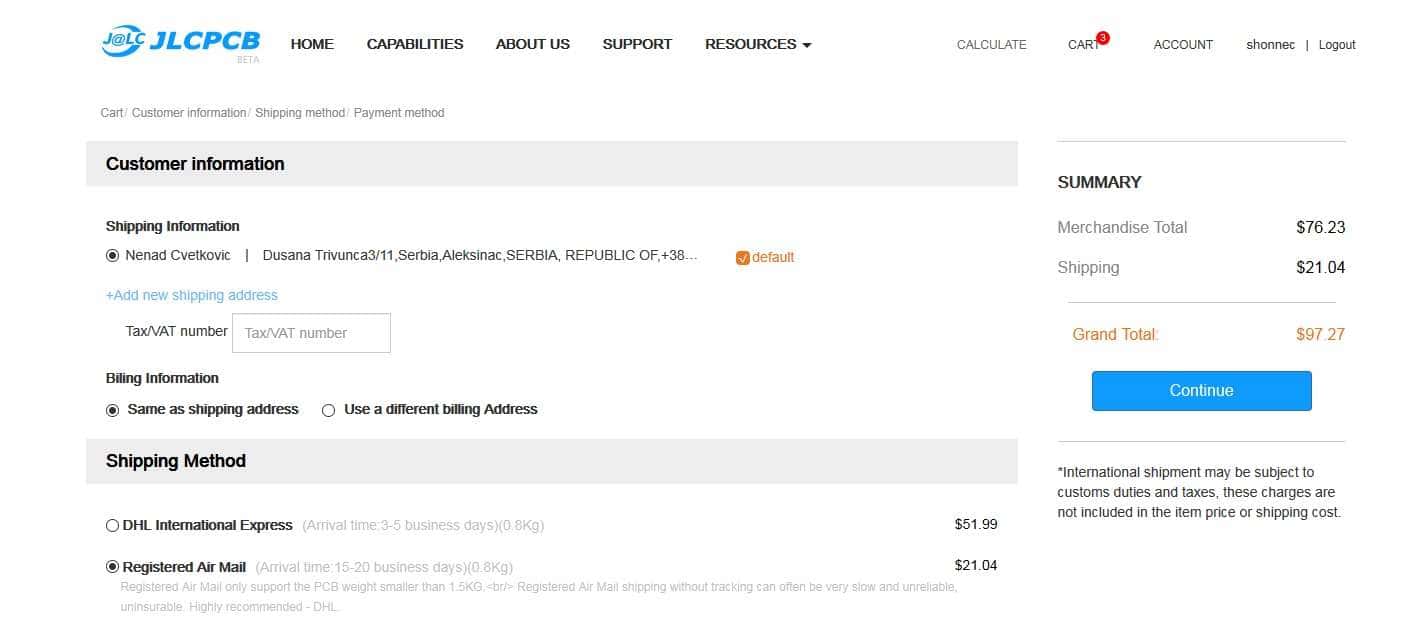Click the red cart count badge
The image size is (1417, 636).
[1102, 38]
